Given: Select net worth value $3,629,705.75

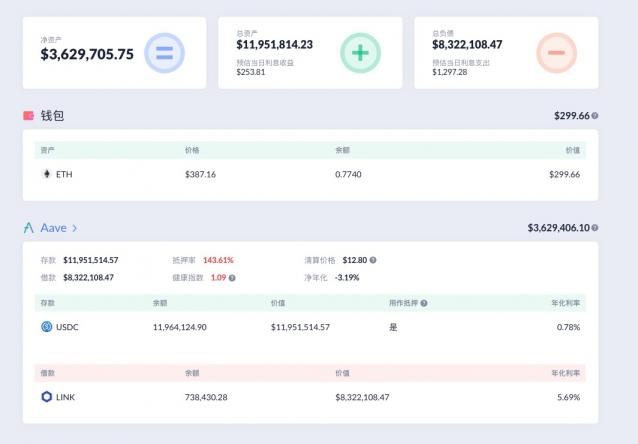Looking at the screenshot, I should (x=87, y=54).
